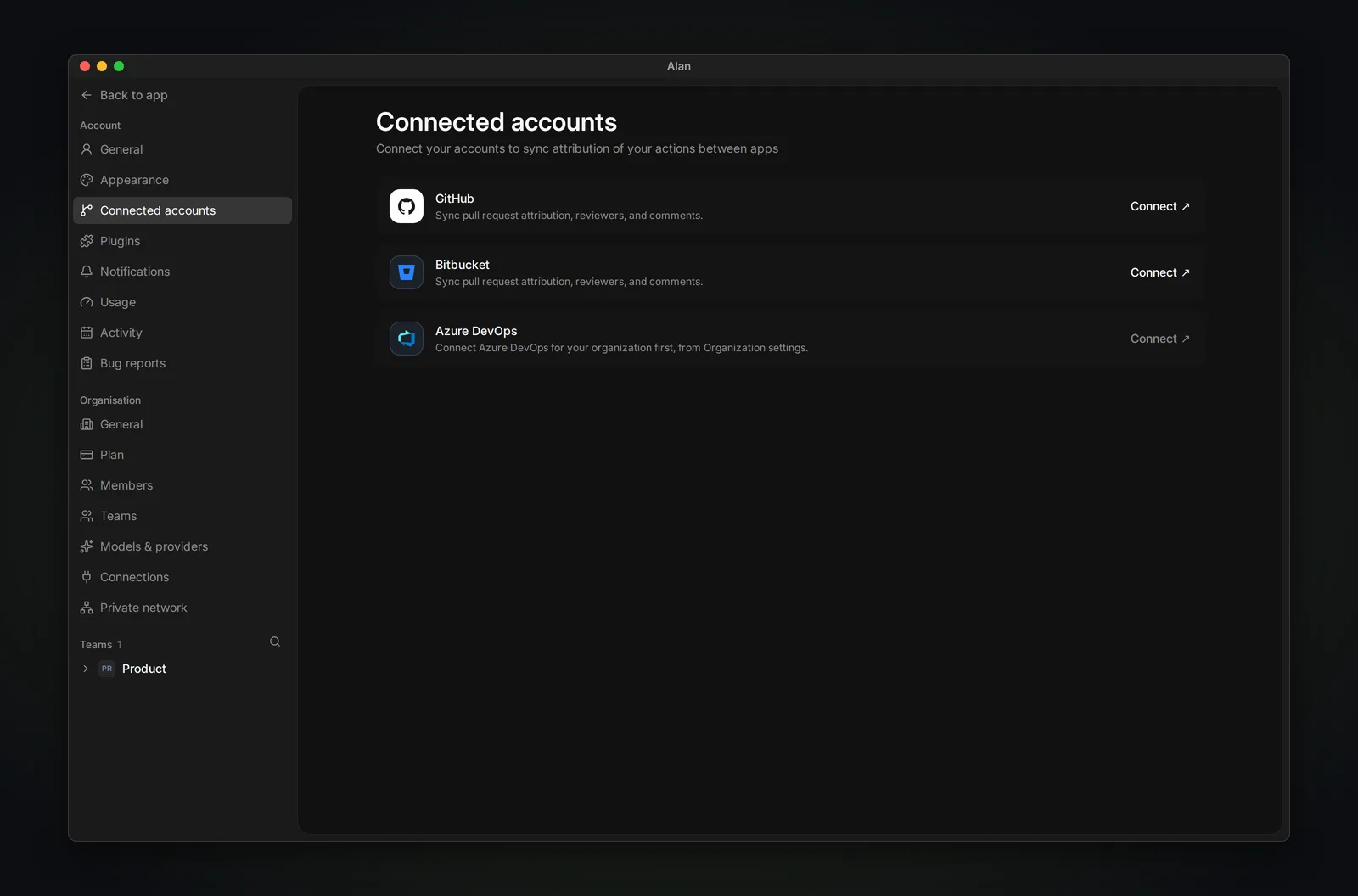Click the GitHub title text
Image resolution: width=1358 pixels, height=896 pixels.
[455, 199]
